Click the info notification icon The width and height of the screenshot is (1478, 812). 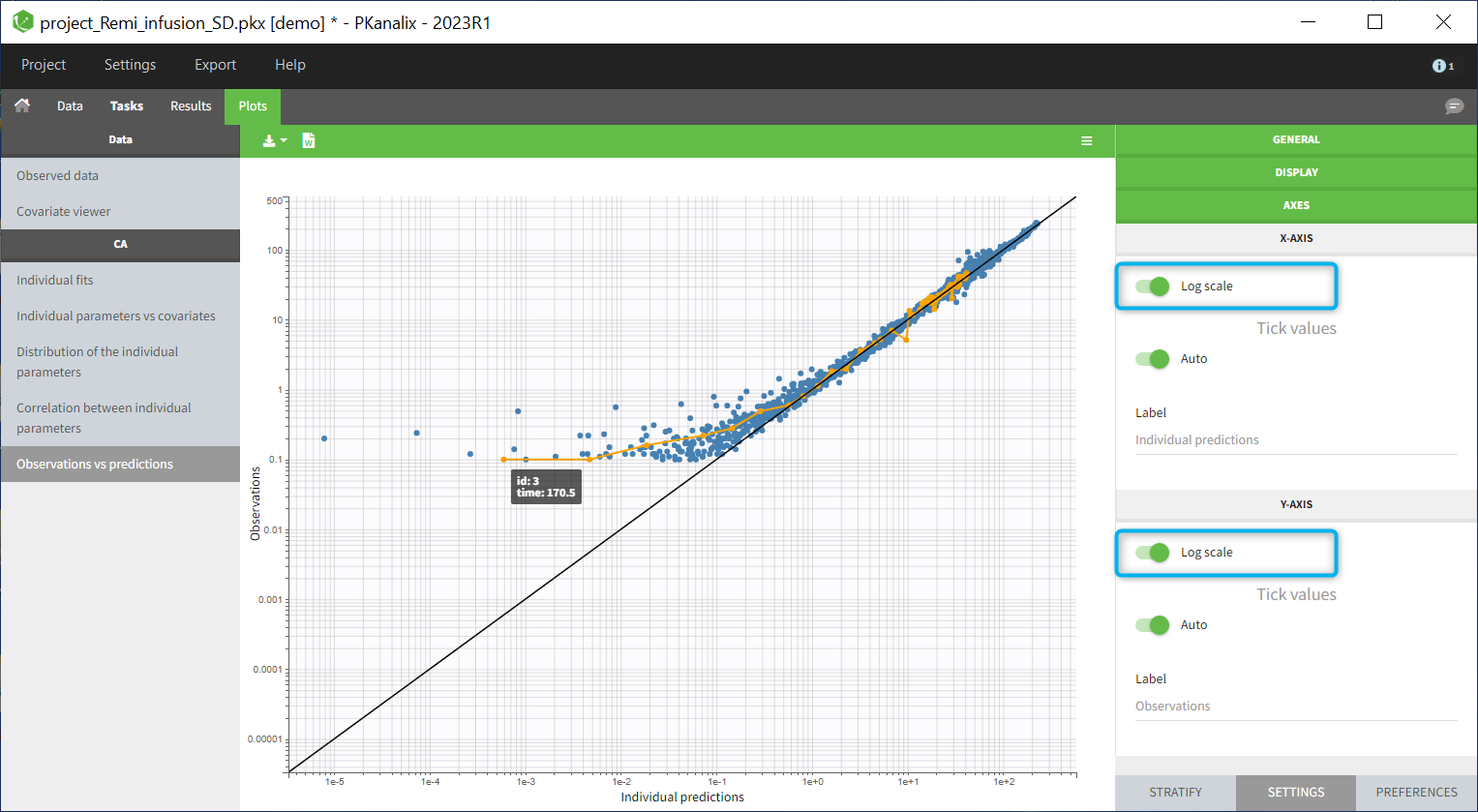(1441, 66)
